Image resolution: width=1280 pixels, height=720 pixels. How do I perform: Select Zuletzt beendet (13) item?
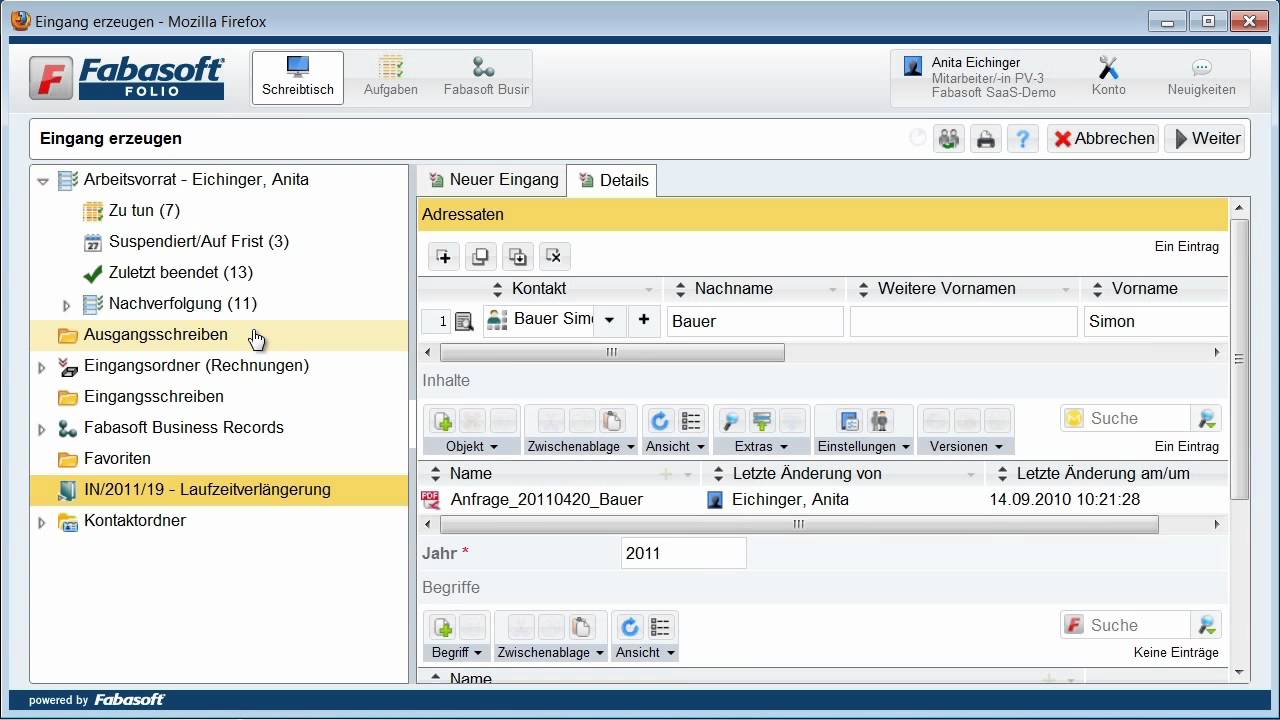(181, 273)
